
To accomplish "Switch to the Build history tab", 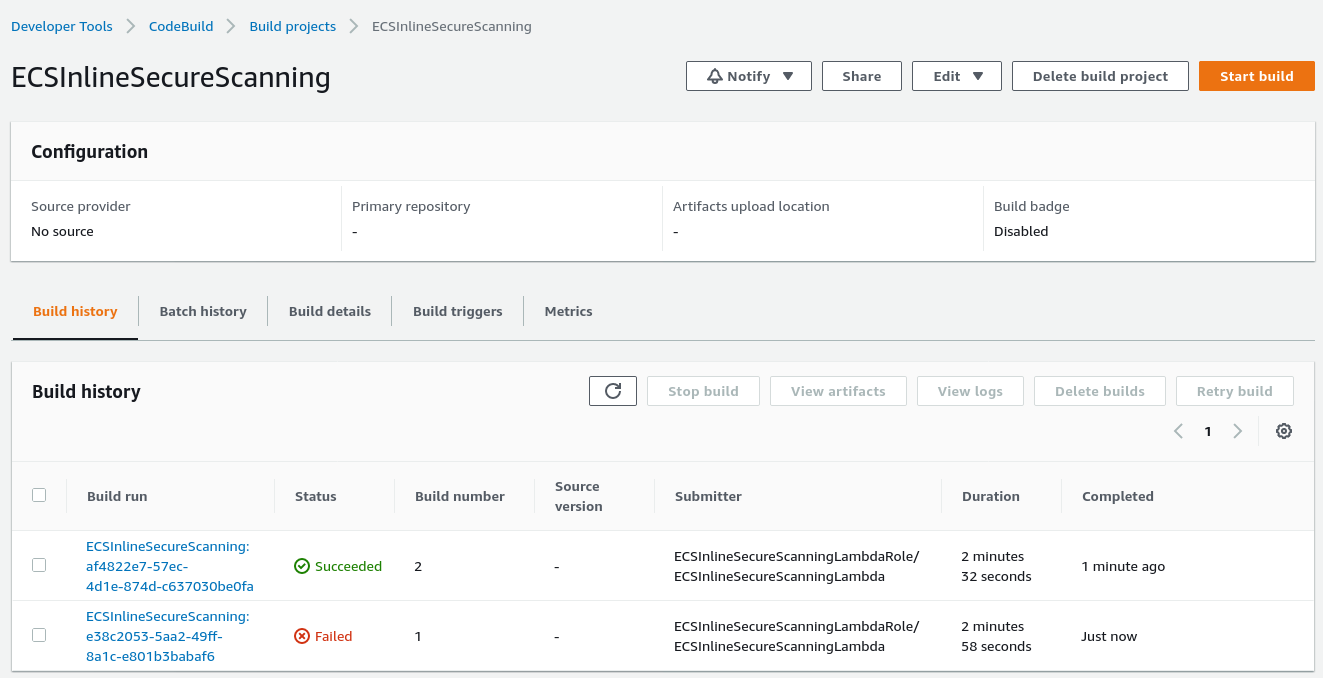I will point(75,311).
